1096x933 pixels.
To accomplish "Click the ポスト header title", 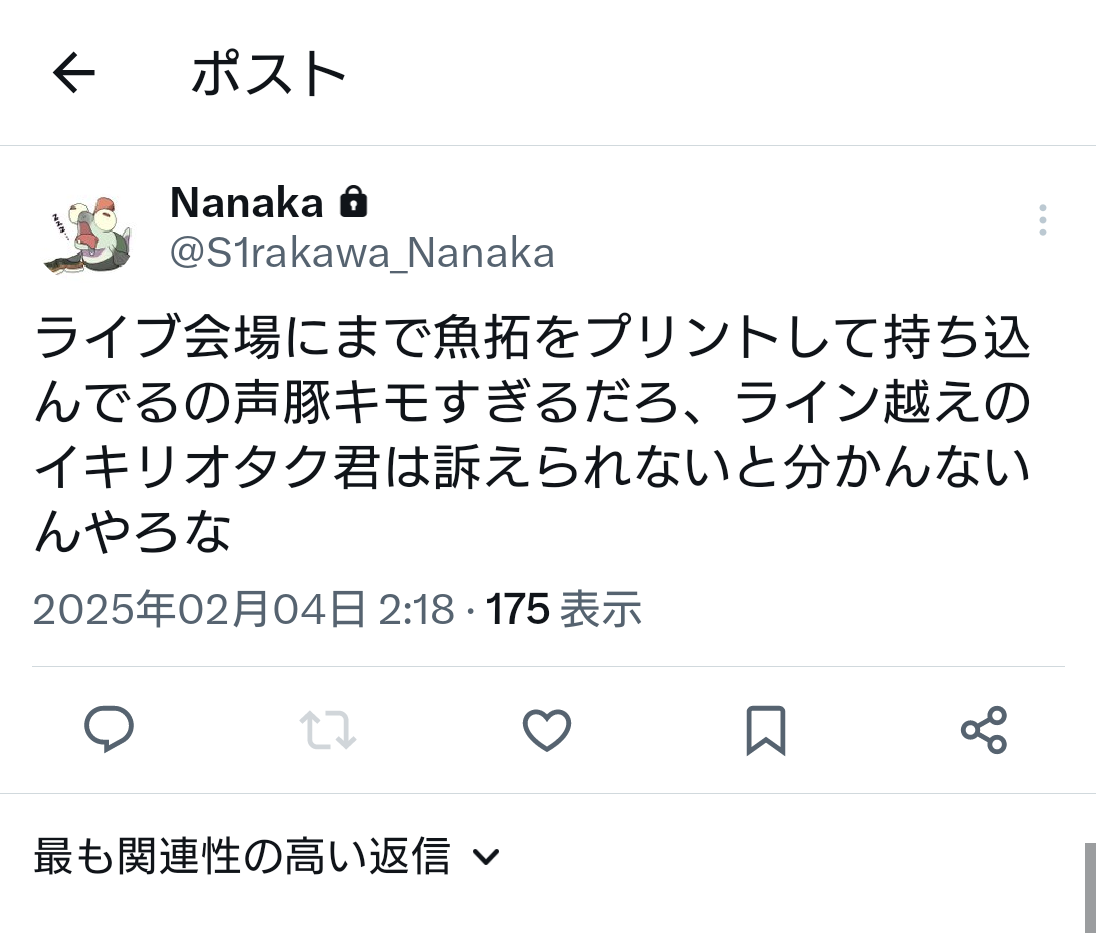I will pos(268,73).
